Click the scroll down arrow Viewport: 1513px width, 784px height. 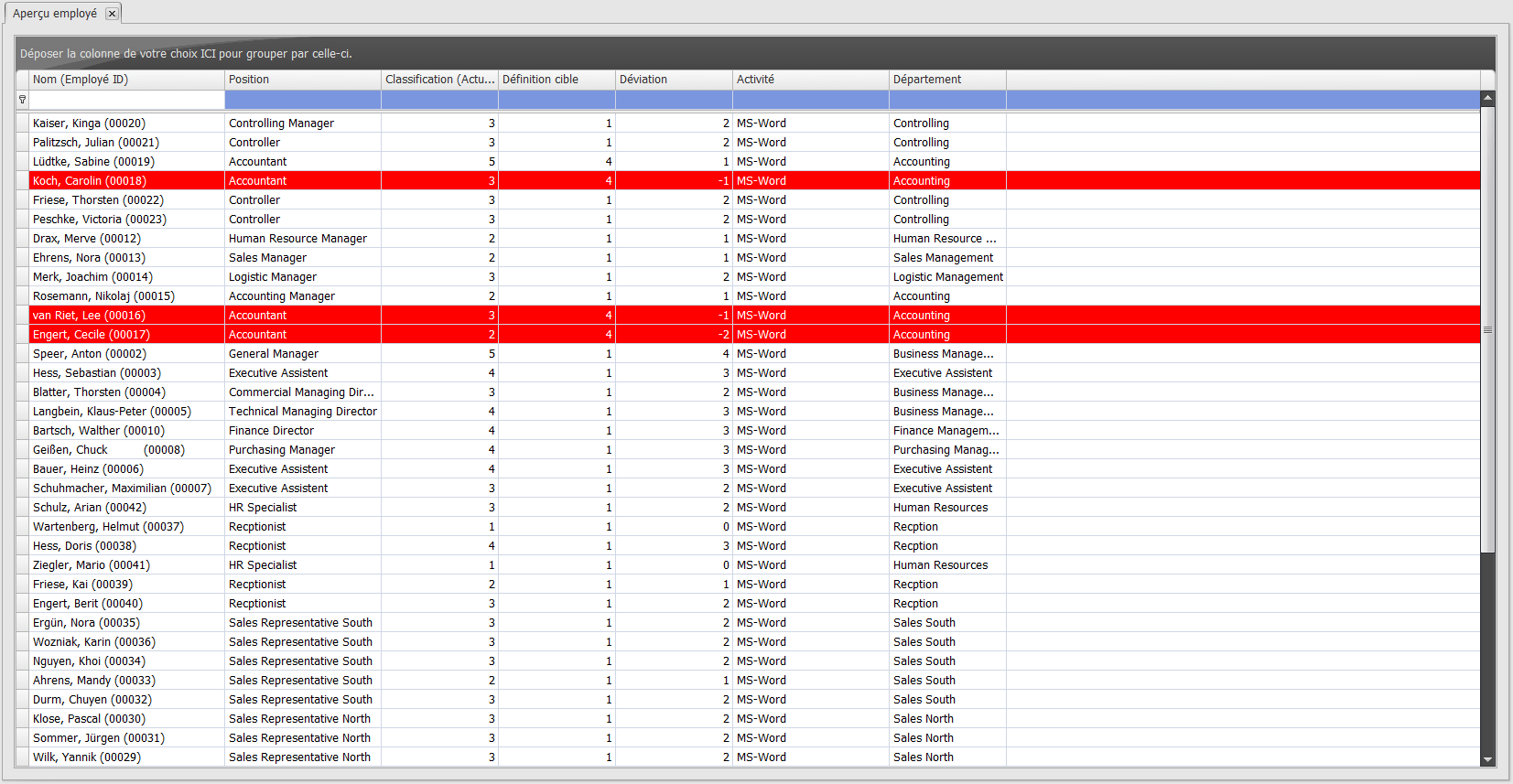[1487, 759]
